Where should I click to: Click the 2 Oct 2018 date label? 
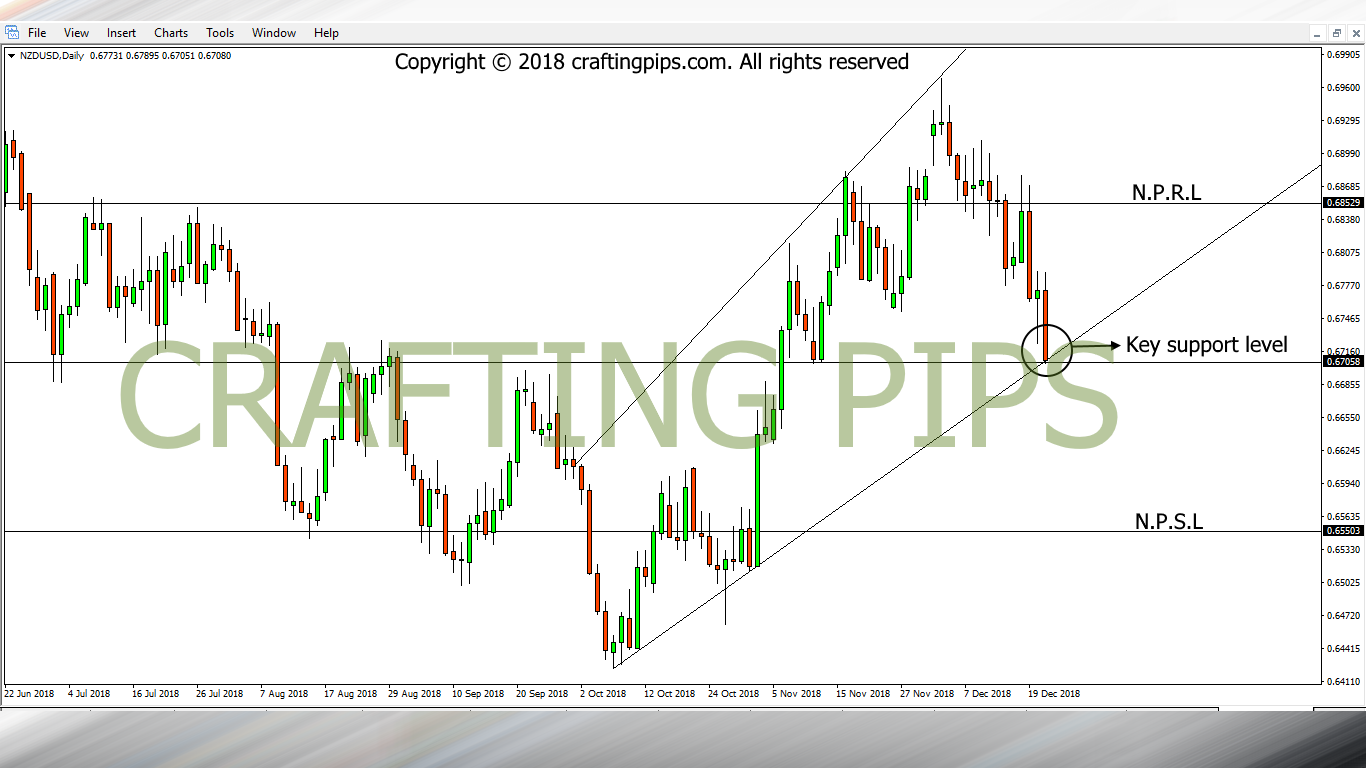pyautogui.click(x=603, y=693)
